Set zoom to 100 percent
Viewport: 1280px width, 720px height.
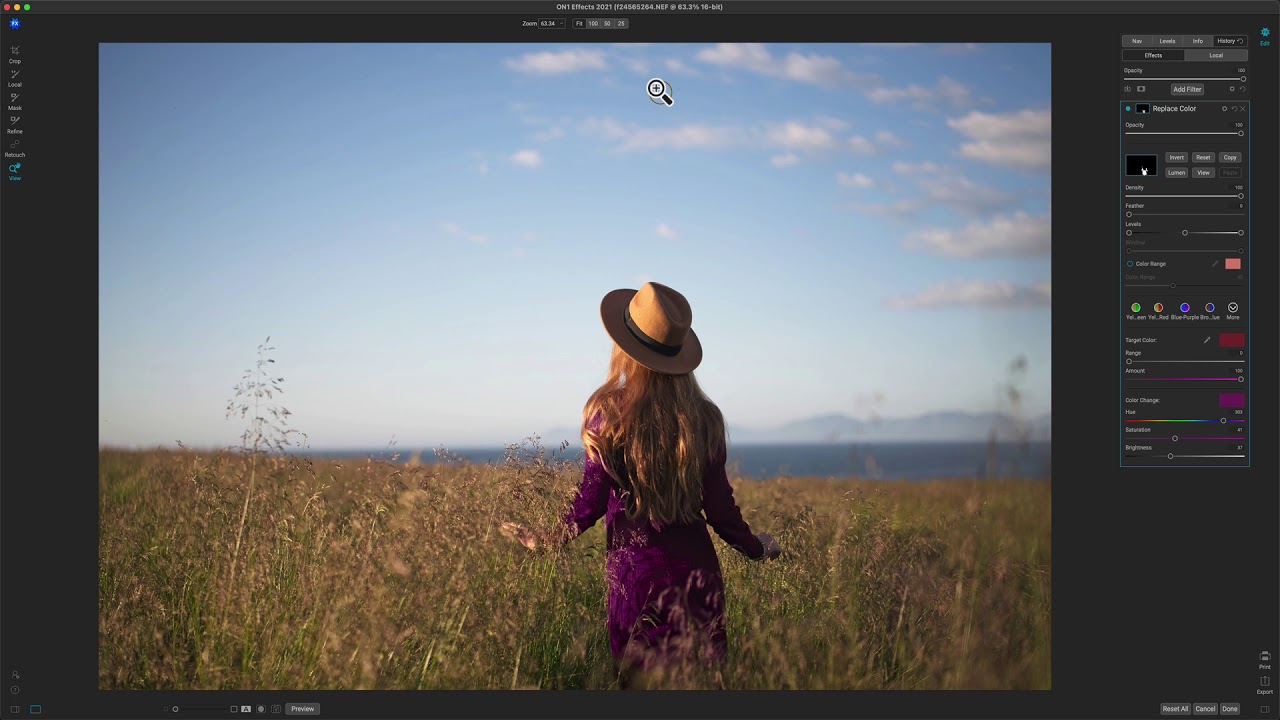[593, 23]
